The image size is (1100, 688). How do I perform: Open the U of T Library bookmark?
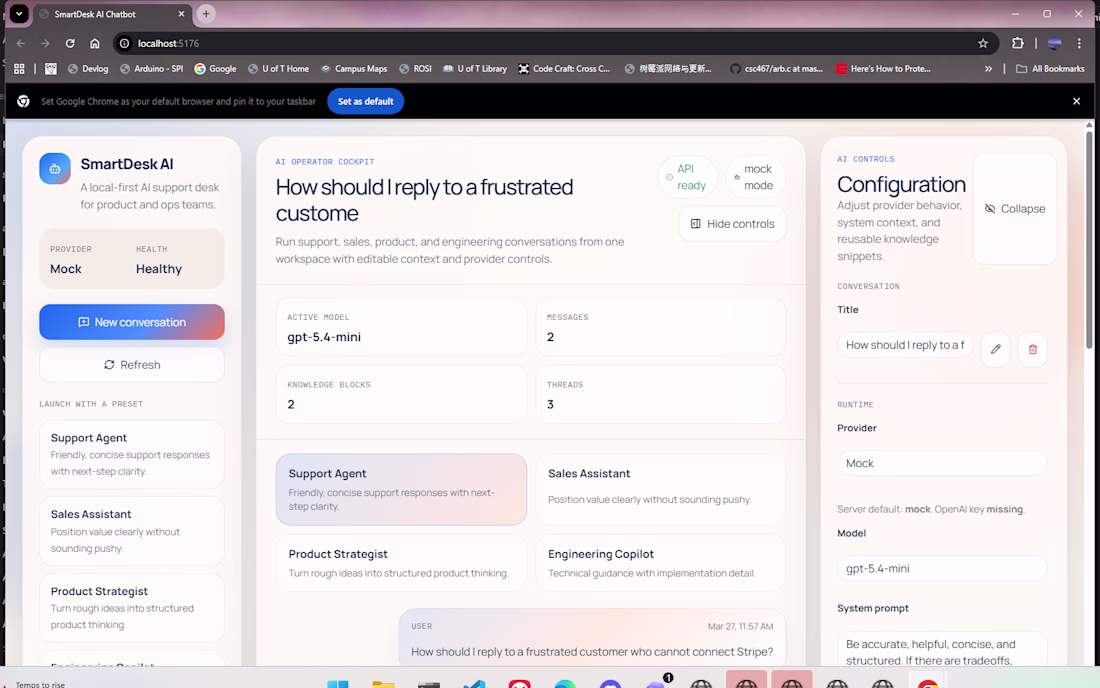(474, 69)
